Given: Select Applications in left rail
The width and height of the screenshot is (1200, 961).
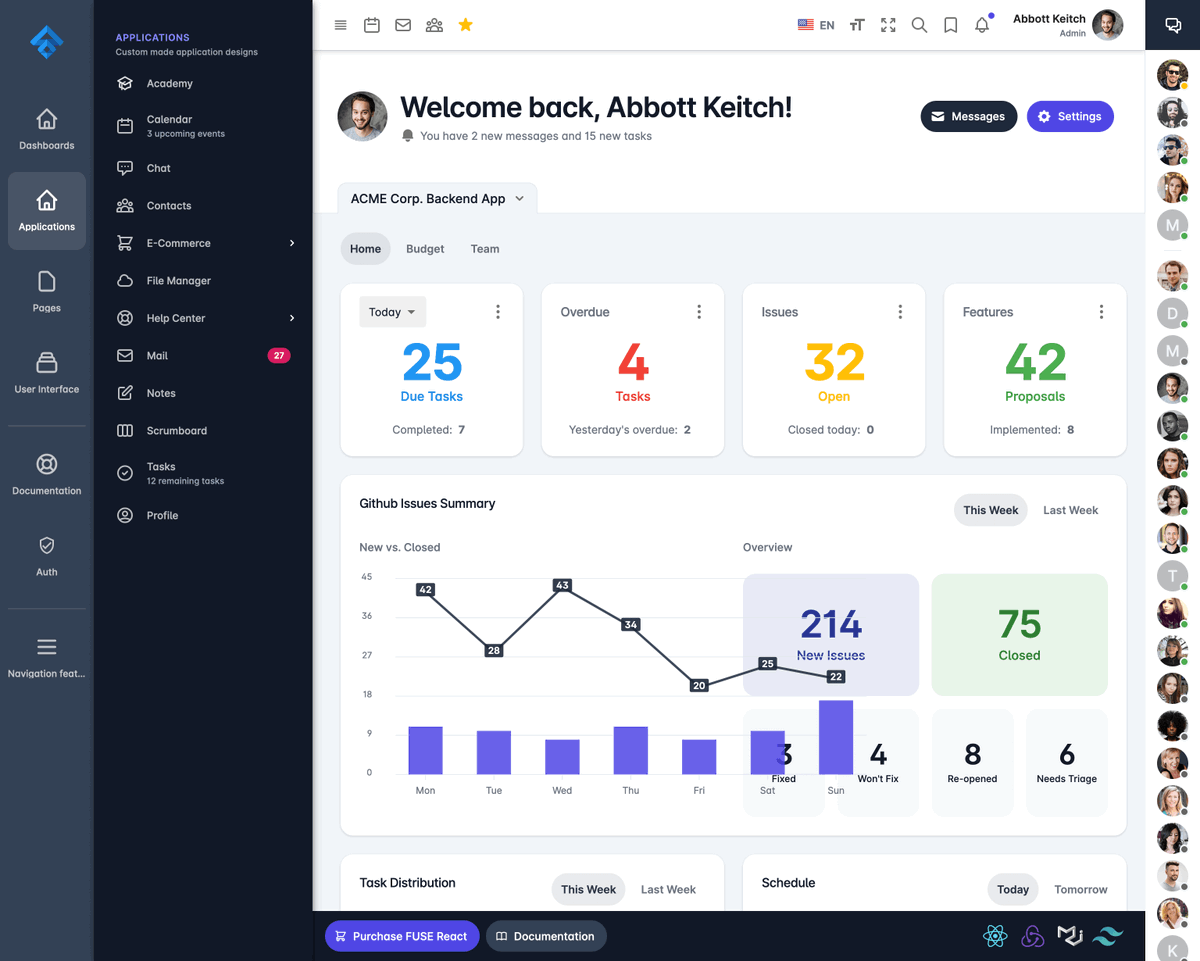Looking at the screenshot, I should point(47,211).
